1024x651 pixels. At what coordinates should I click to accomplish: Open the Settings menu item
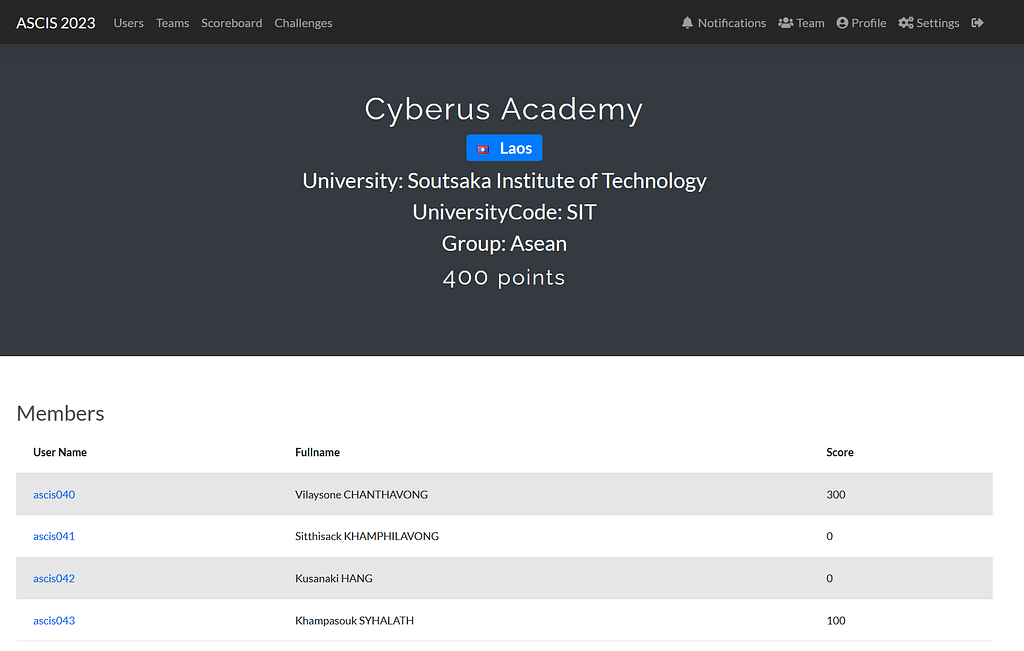coord(929,23)
